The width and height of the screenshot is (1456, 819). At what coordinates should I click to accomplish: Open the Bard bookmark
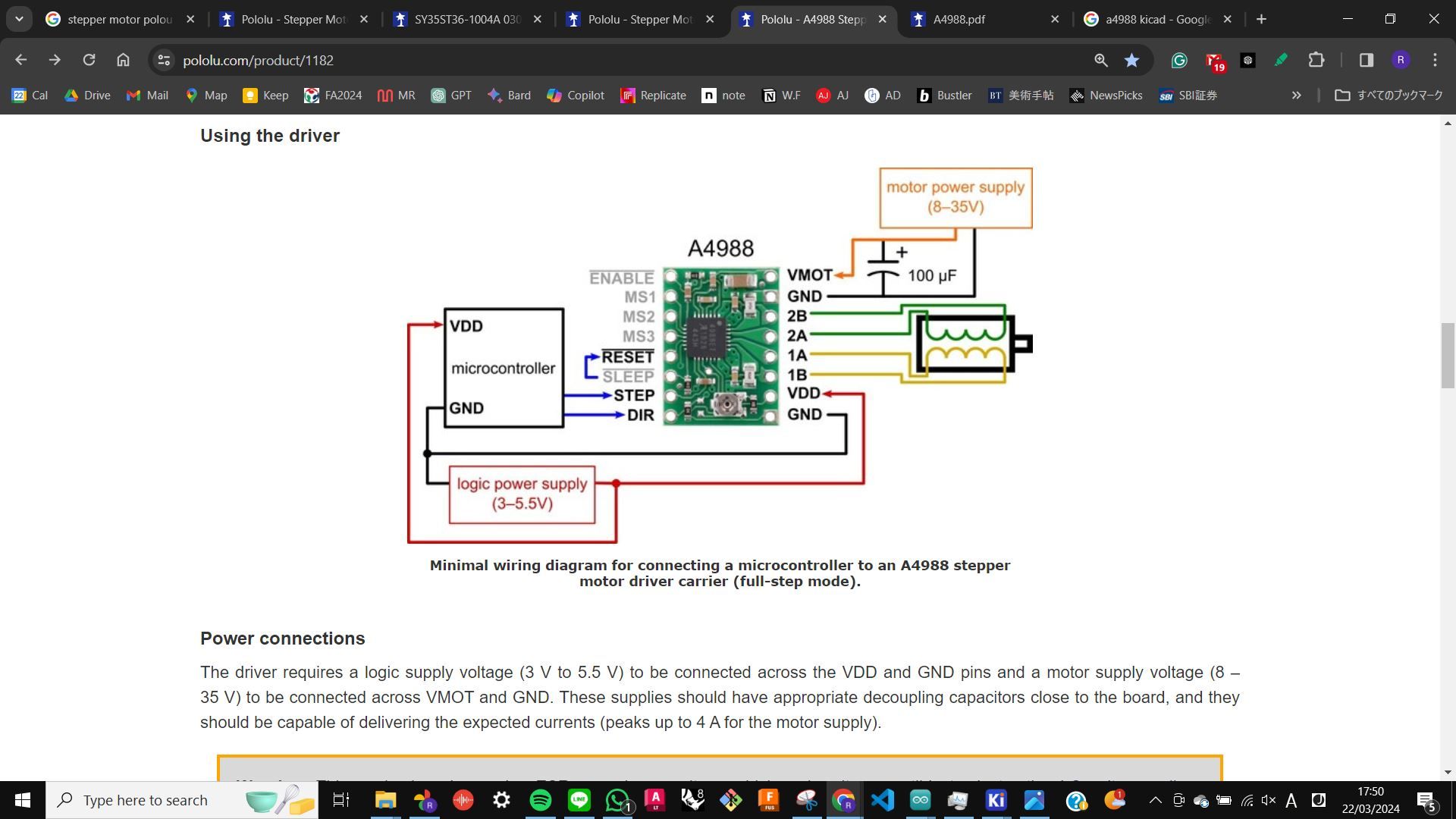tap(509, 96)
